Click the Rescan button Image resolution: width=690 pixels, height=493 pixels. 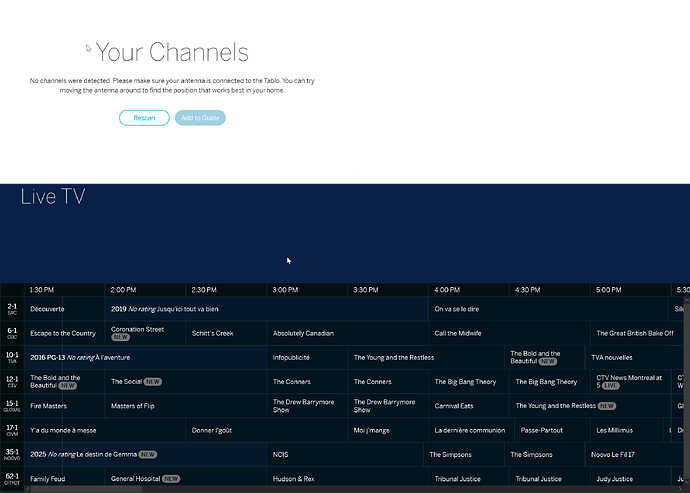click(x=144, y=118)
